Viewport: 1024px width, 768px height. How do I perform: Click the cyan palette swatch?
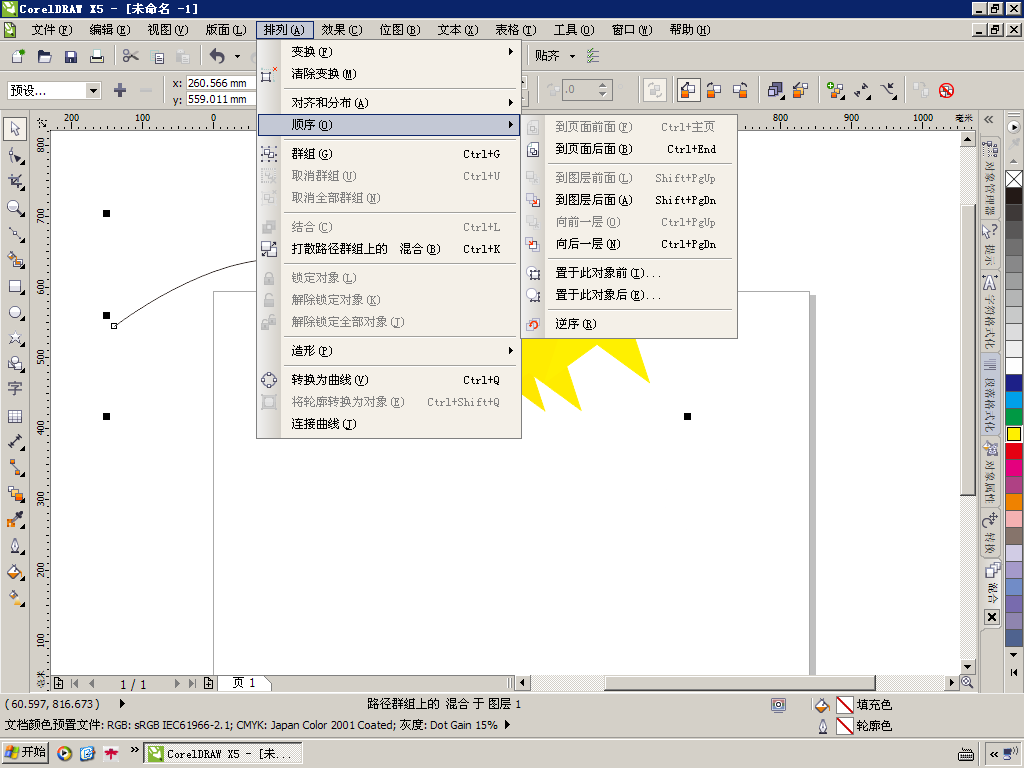tap(1014, 400)
